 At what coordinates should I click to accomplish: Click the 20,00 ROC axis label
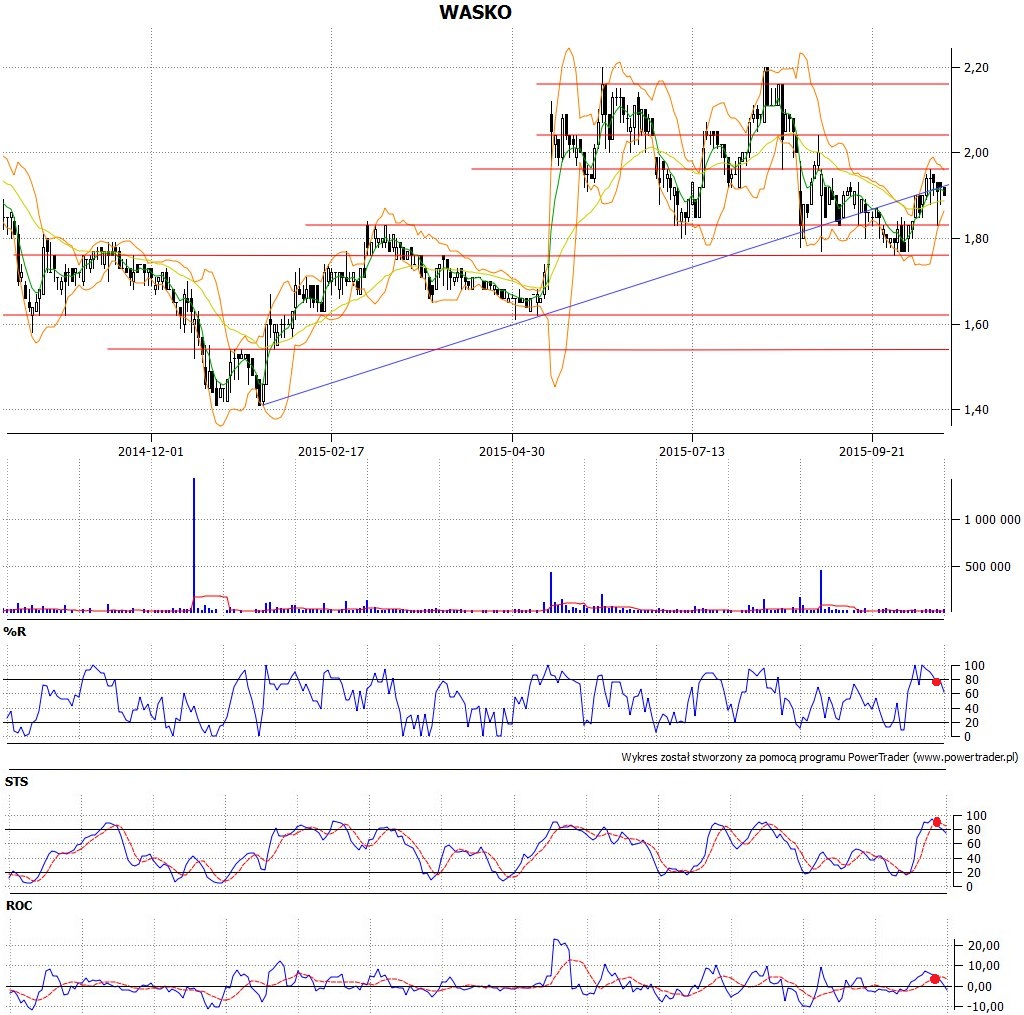pos(984,946)
